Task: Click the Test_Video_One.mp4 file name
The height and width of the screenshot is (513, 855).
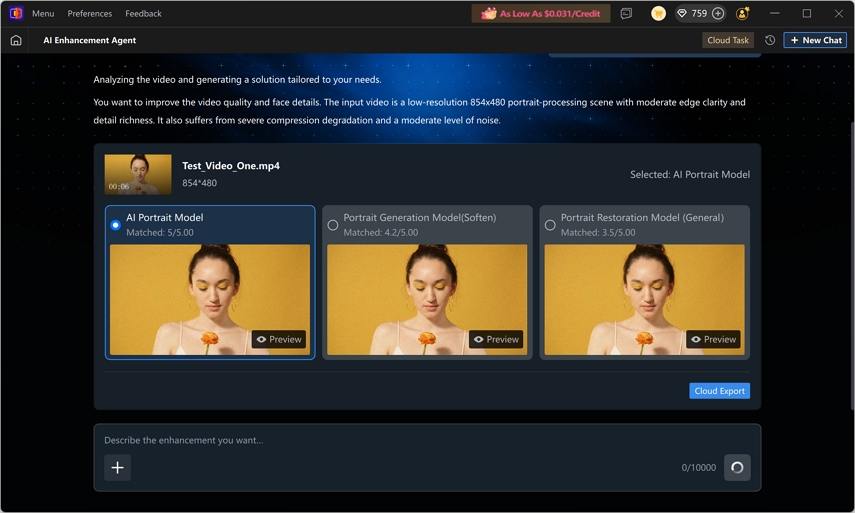Action: (231, 166)
